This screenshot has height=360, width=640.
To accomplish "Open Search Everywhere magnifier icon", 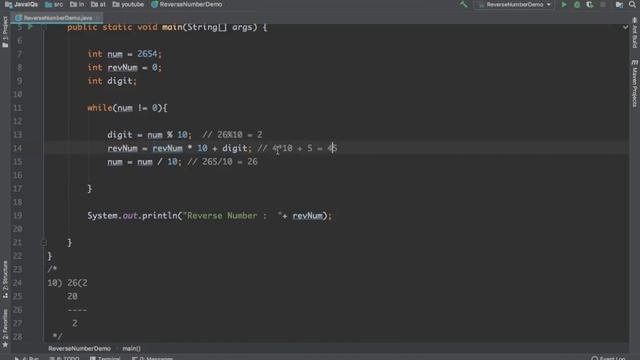I will pos(632,4).
